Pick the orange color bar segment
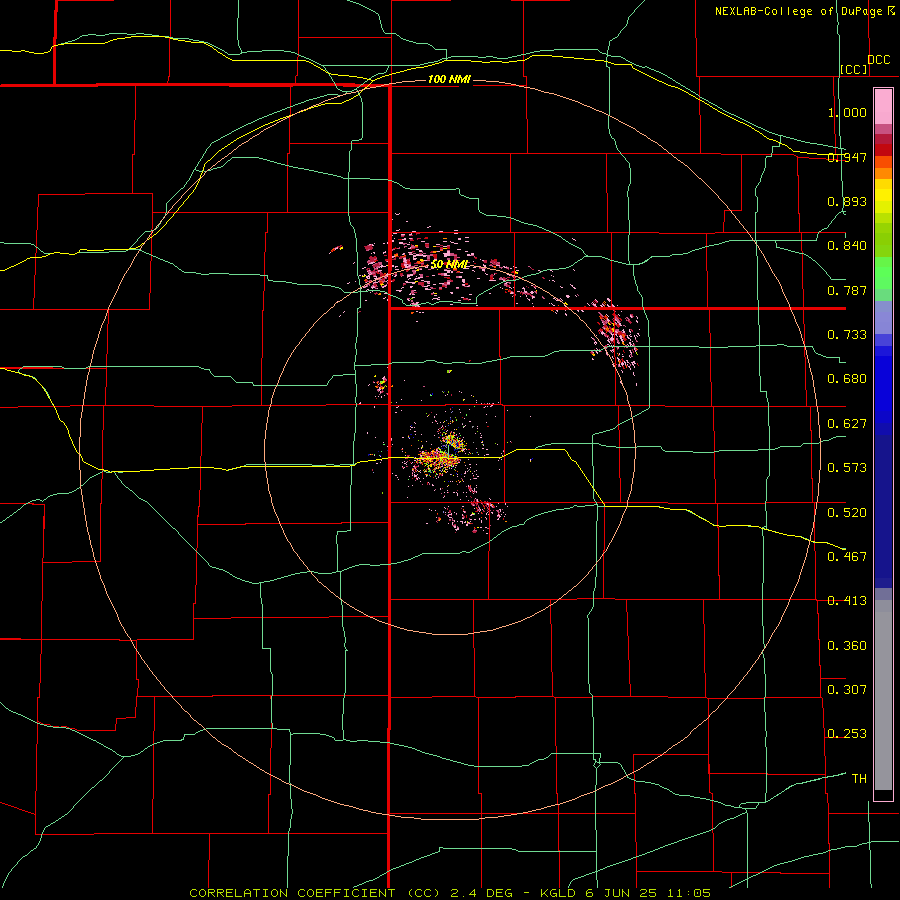This screenshot has width=900, height=900. [x=883, y=173]
